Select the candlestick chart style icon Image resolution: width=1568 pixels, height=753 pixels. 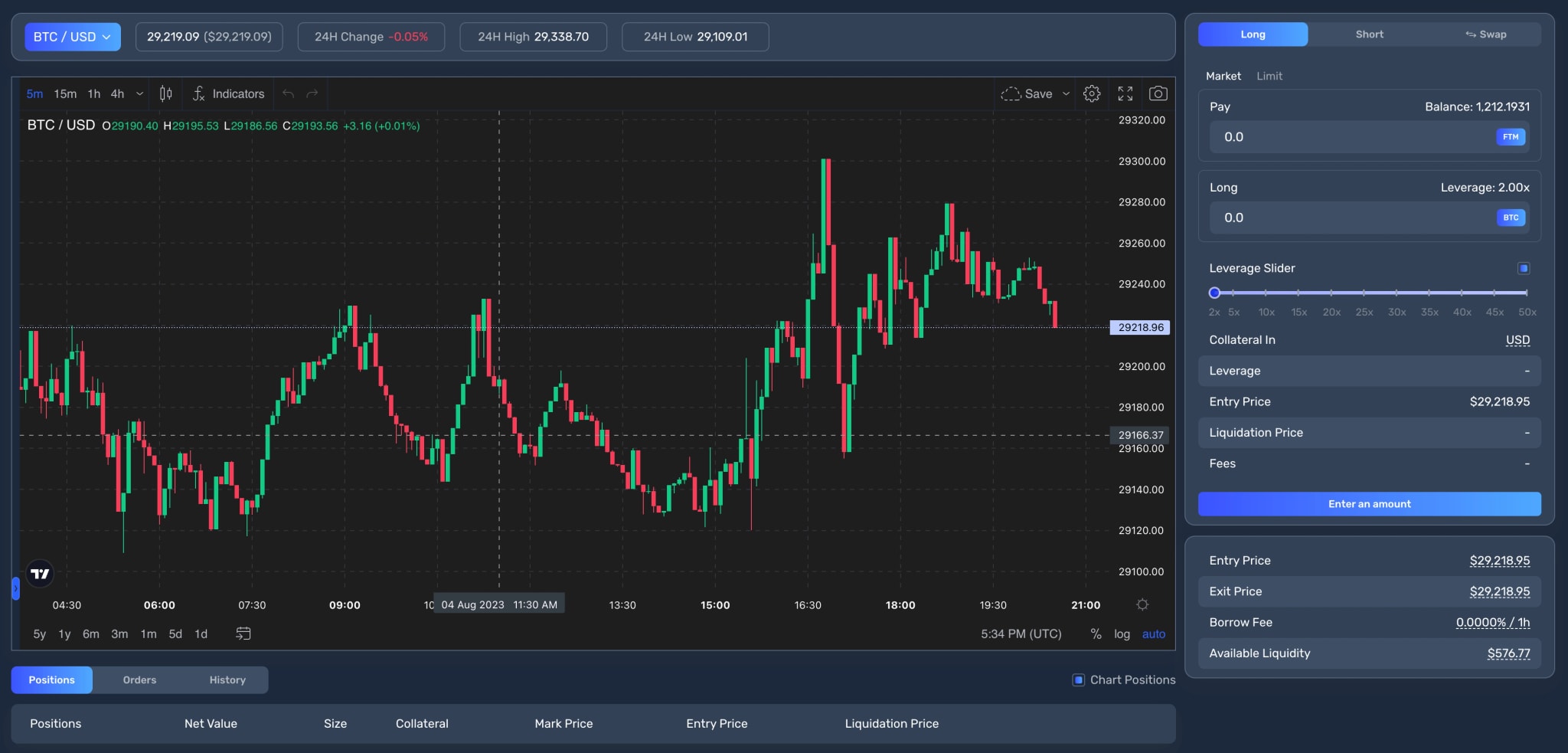click(165, 93)
